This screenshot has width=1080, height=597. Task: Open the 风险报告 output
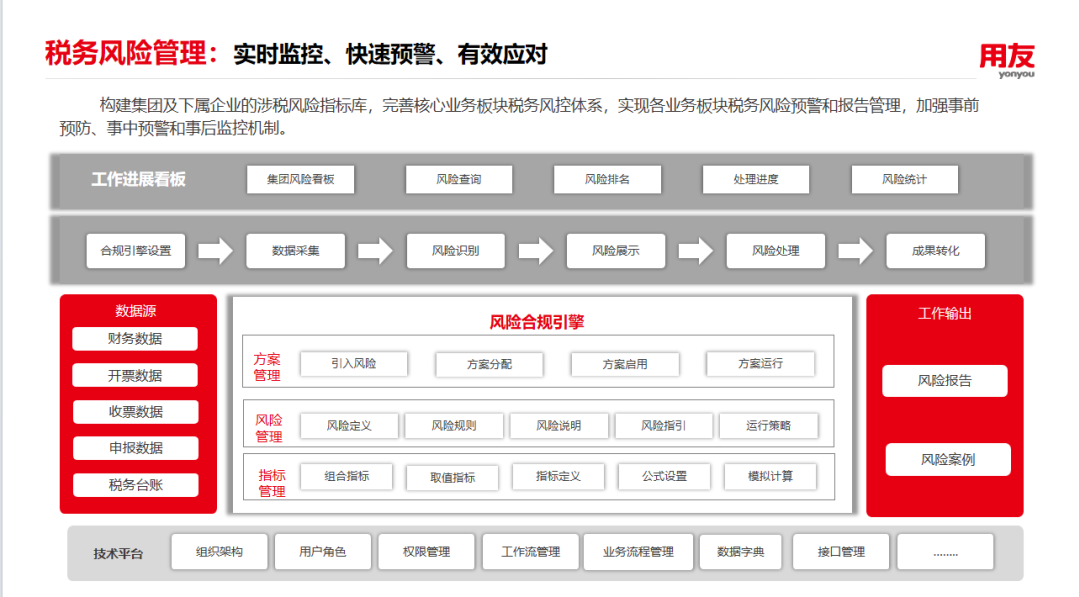click(945, 381)
